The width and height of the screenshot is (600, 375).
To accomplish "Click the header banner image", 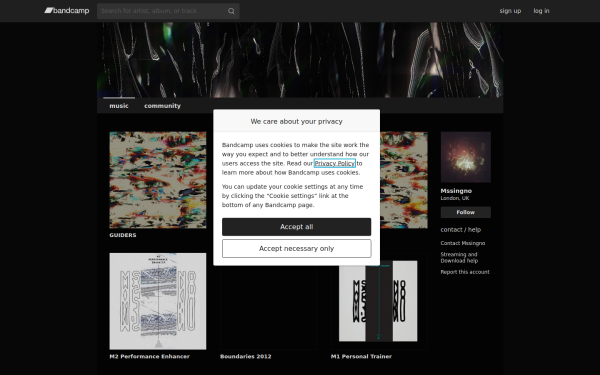I will [300, 60].
